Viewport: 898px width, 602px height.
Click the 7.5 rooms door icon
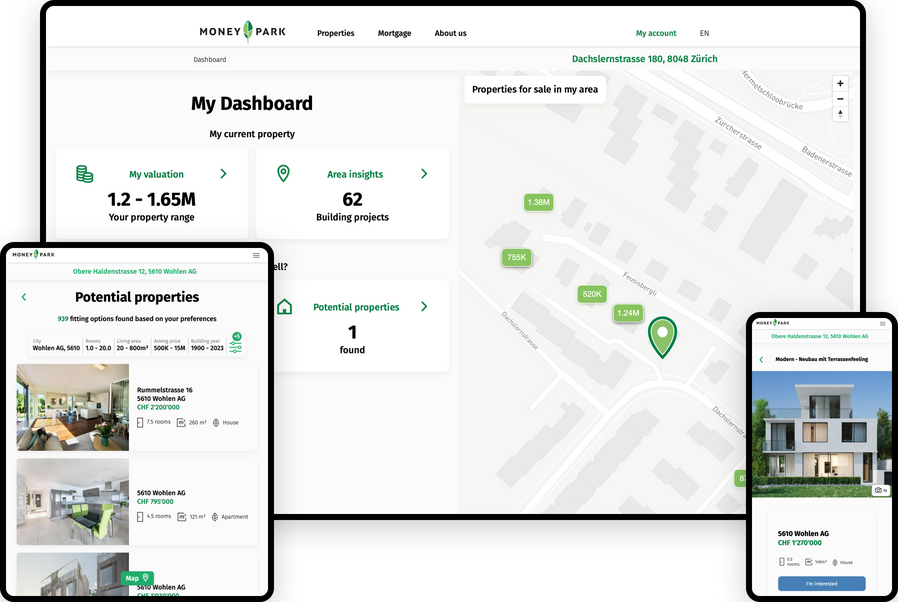coord(140,422)
